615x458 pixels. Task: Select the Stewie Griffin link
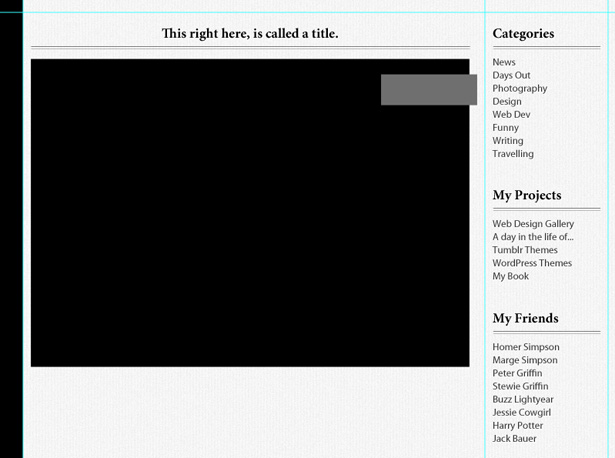click(x=520, y=386)
